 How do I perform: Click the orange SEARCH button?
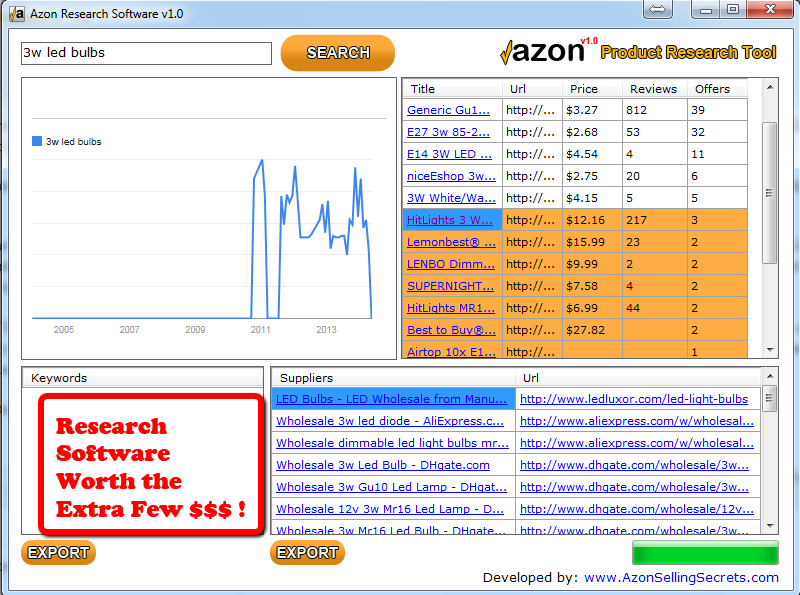point(337,53)
